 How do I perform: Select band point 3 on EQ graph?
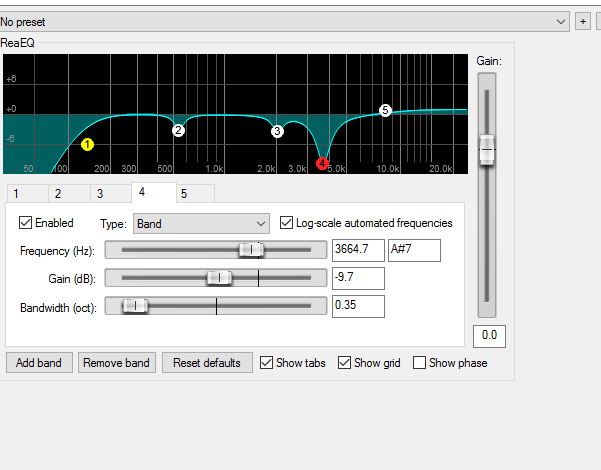tap(277, 131)
